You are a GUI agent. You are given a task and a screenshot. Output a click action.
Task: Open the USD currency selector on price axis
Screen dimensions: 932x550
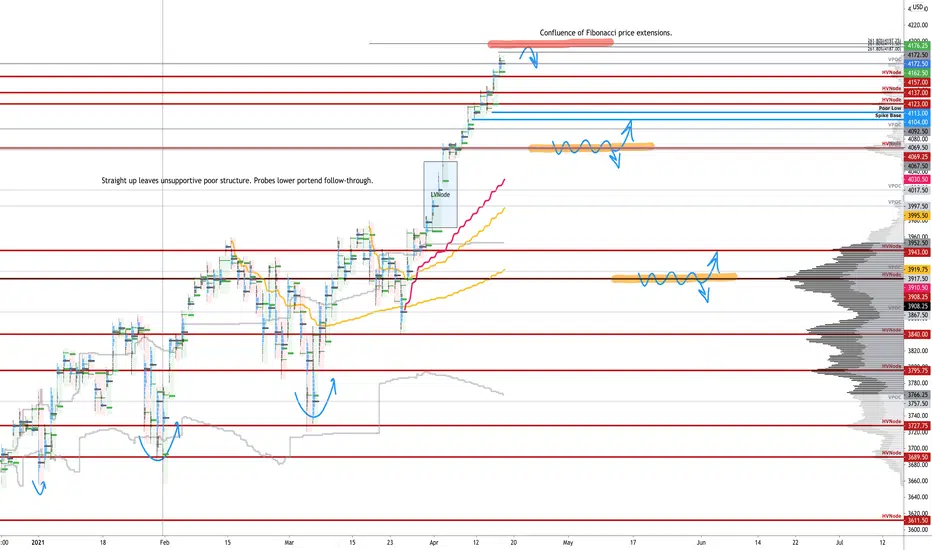(918, 7)
